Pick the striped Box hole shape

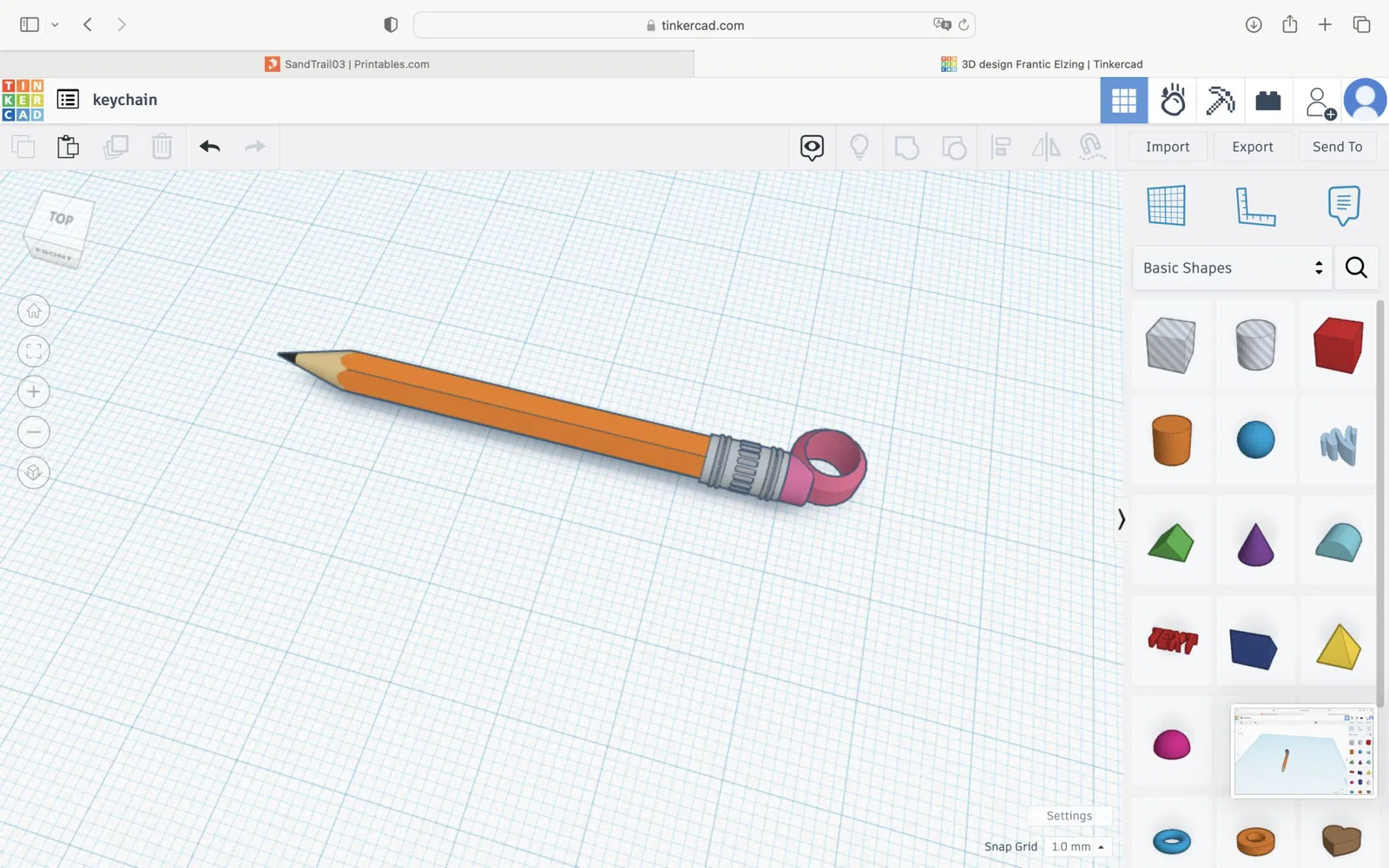[x=1171, y=345]
